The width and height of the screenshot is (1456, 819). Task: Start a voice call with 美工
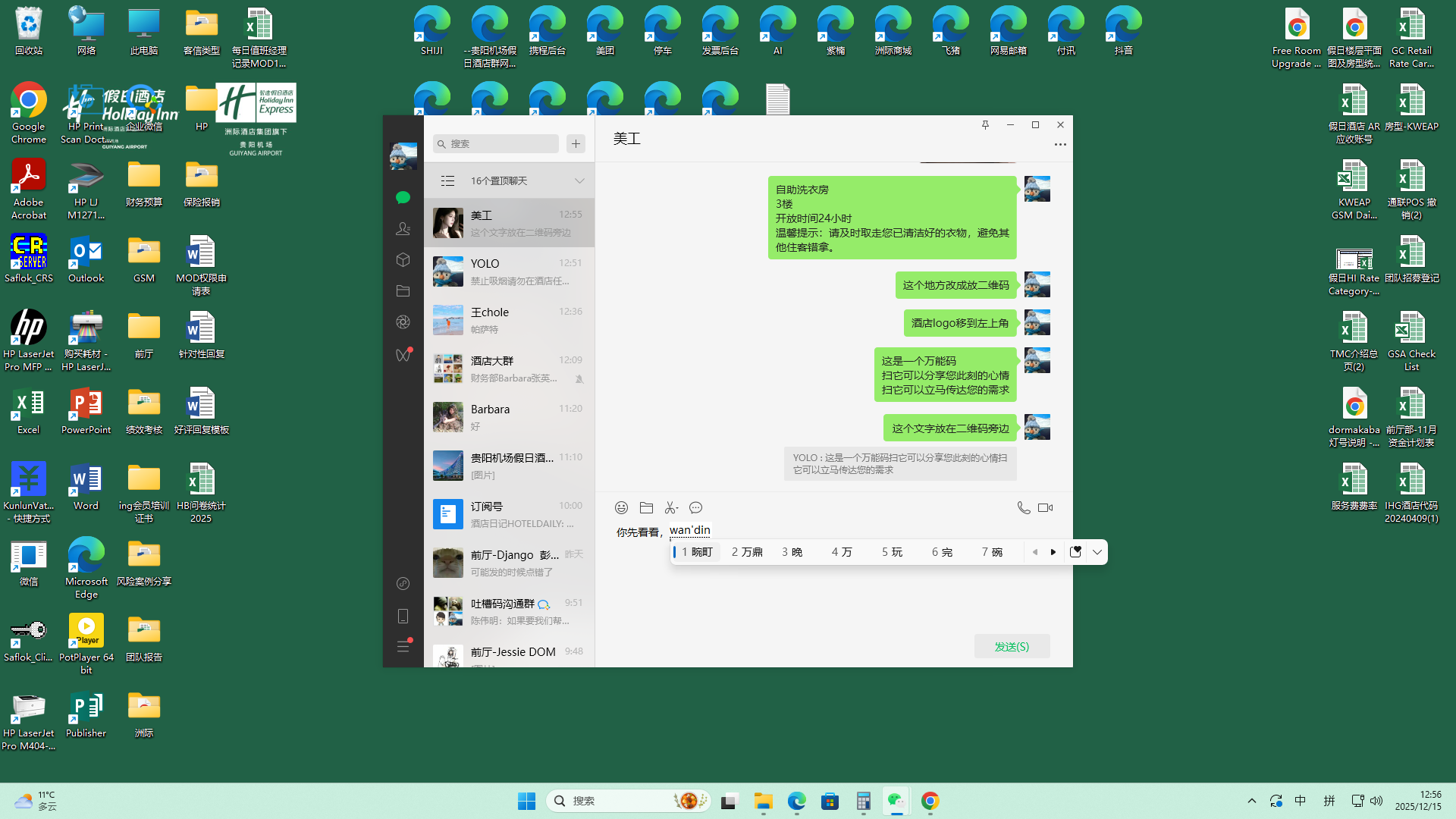(x=1023, y=507)
